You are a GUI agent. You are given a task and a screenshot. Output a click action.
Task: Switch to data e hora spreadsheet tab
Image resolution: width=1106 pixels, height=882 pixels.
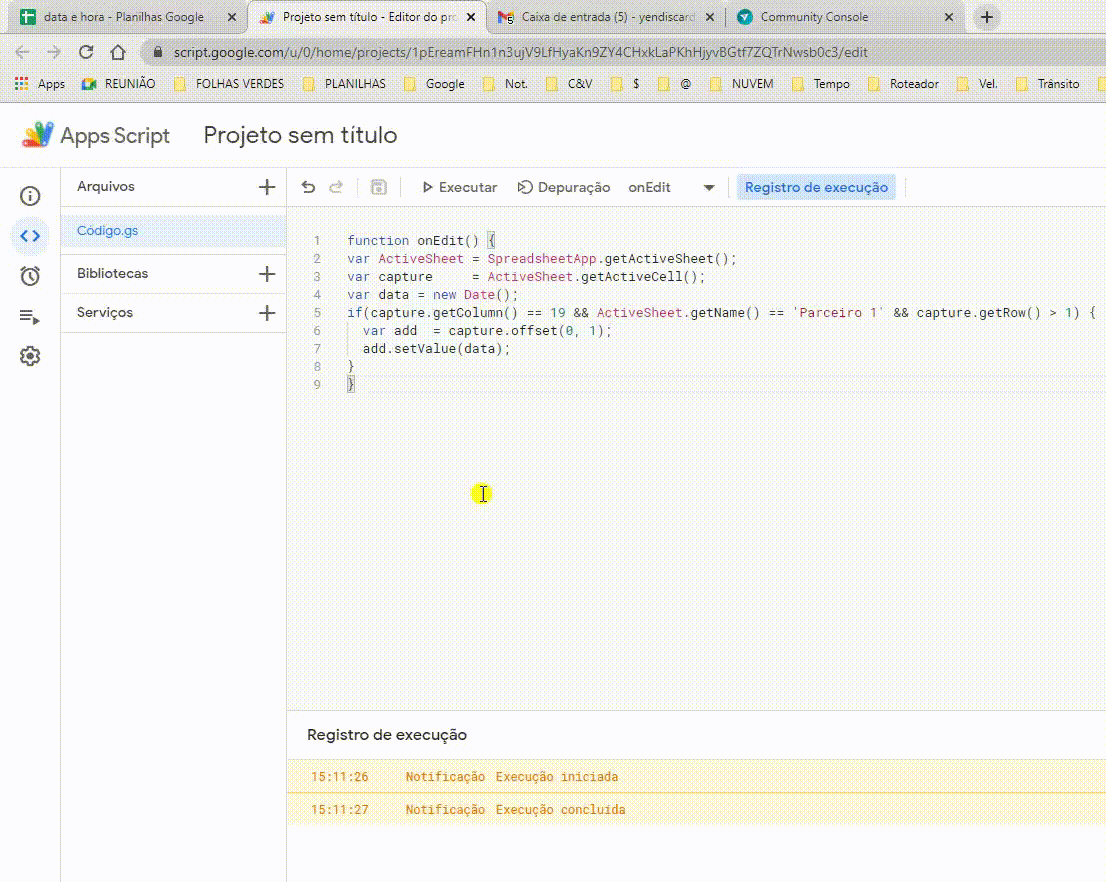point(122,17)
